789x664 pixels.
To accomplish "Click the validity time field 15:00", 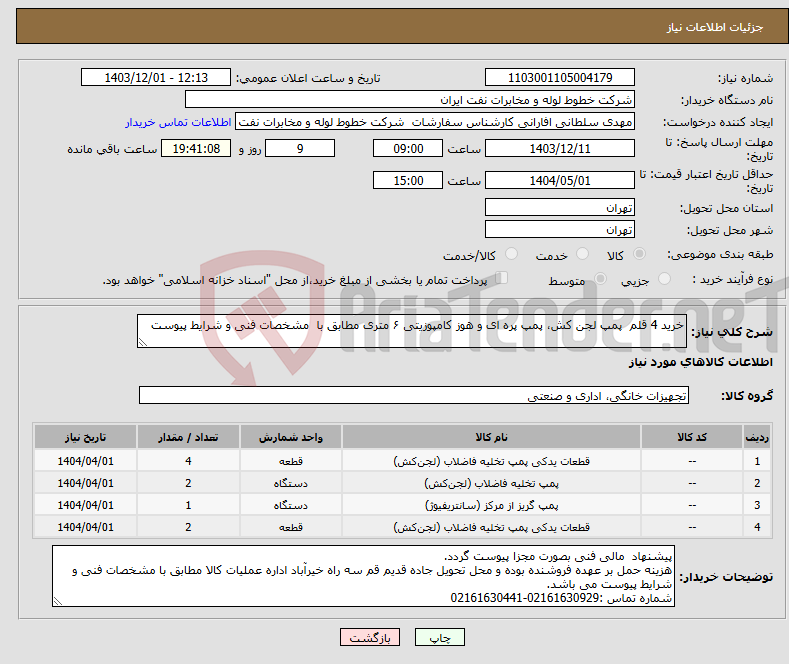I will pos(408,180).
